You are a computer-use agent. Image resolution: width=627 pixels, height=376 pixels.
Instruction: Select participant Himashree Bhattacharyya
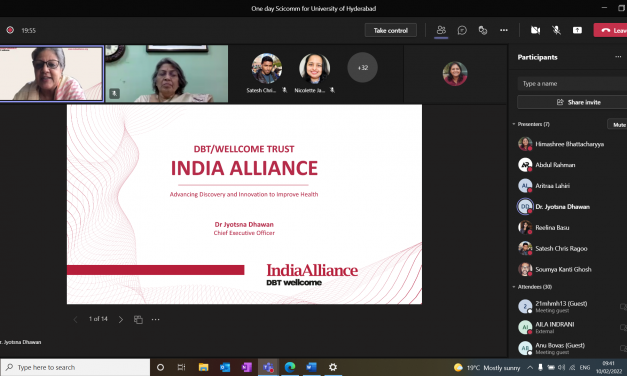[x=569, y=144]
